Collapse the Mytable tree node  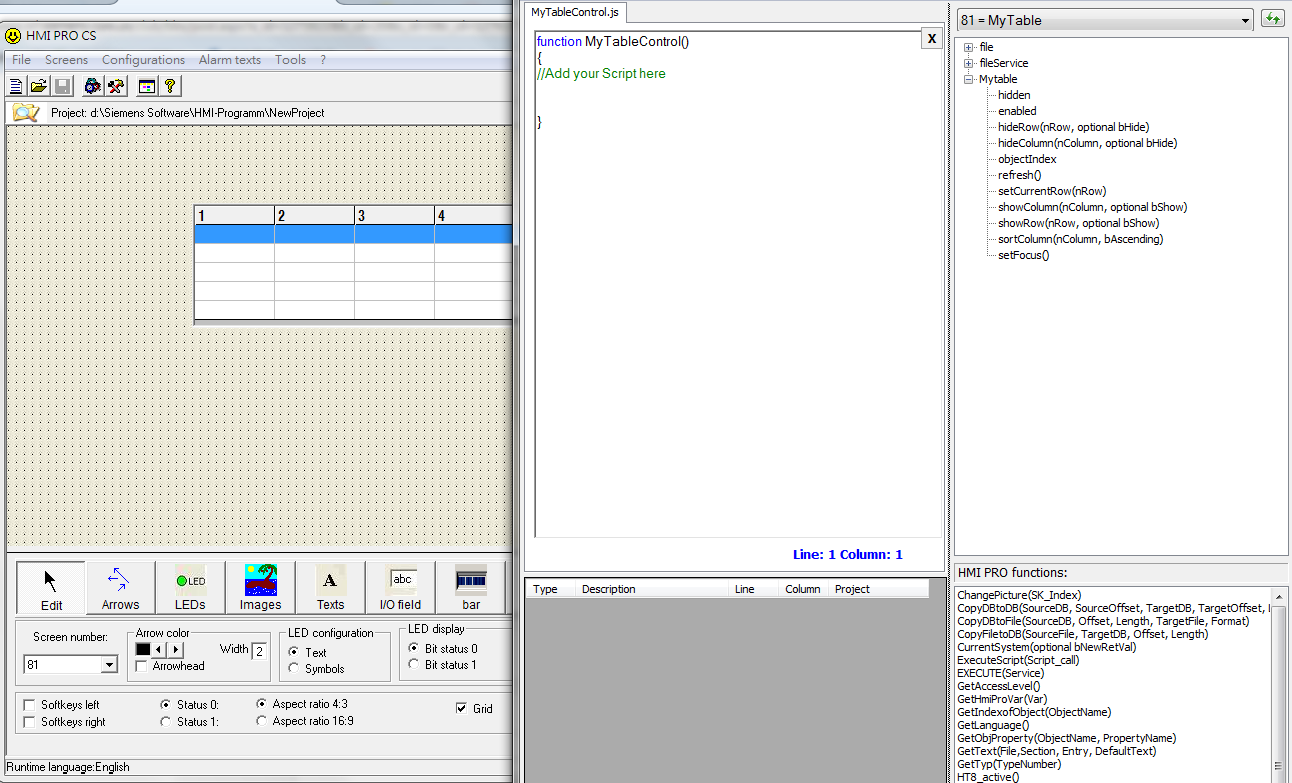coord(968,79)
